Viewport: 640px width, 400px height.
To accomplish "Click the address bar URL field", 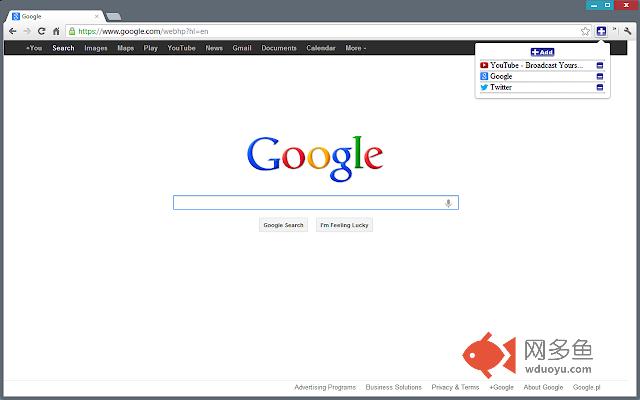I will tap(327, 31).
